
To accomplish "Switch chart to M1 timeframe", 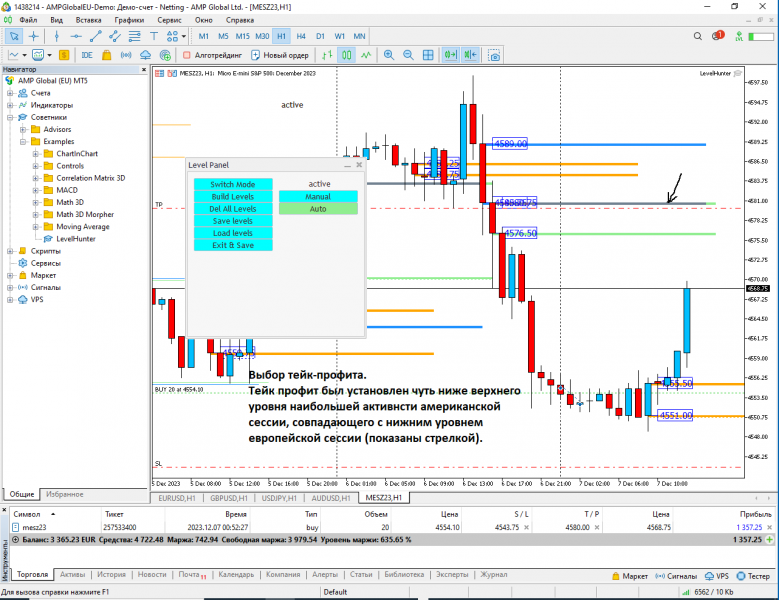I will [204, 36].
